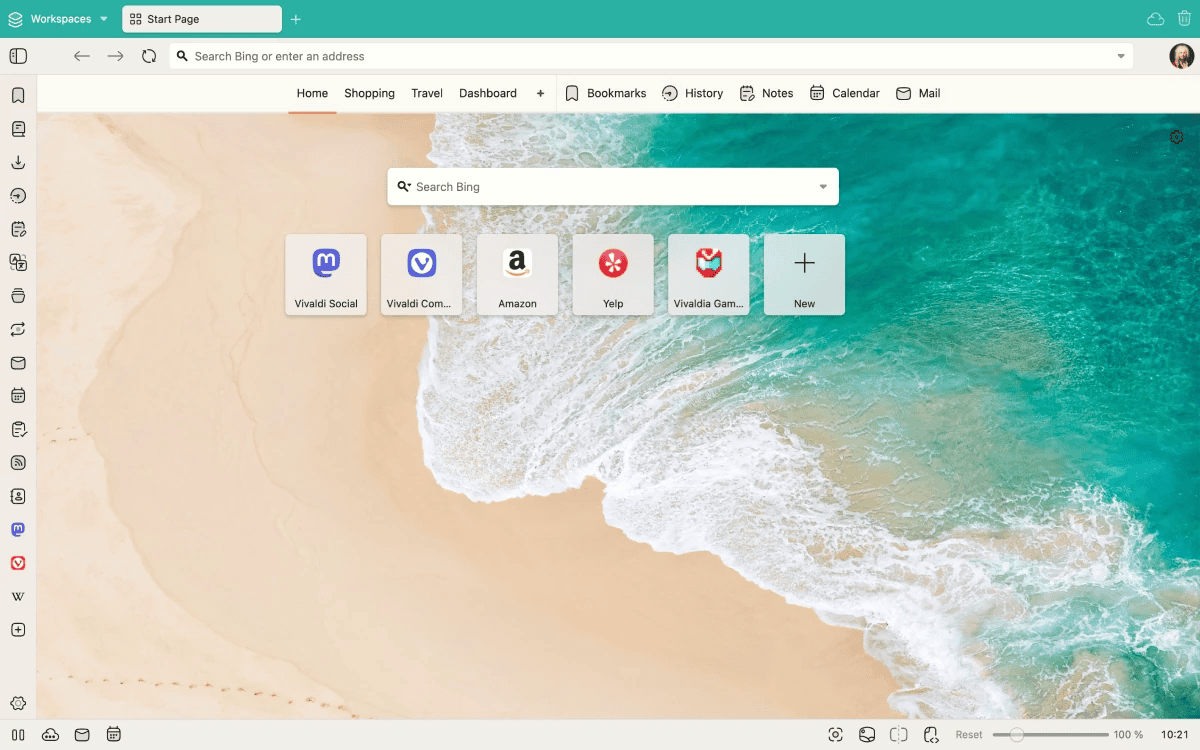Viewport: 1200px width, 750px height.
Task: Open the Amazon speed dial thumbnail
Action: point(517,274)
